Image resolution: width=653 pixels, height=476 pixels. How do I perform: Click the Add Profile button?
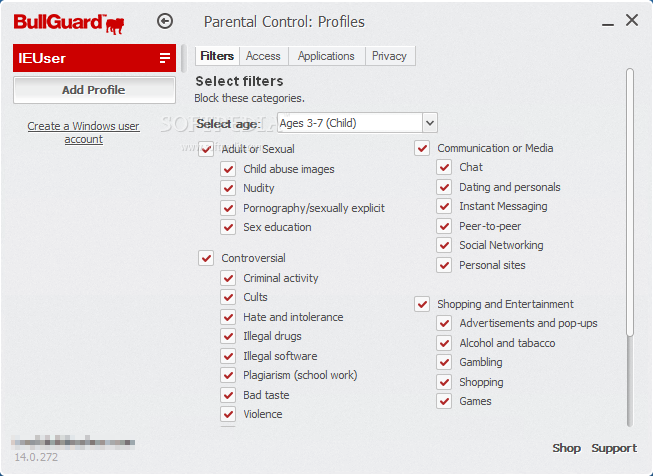tap(94, 90)
